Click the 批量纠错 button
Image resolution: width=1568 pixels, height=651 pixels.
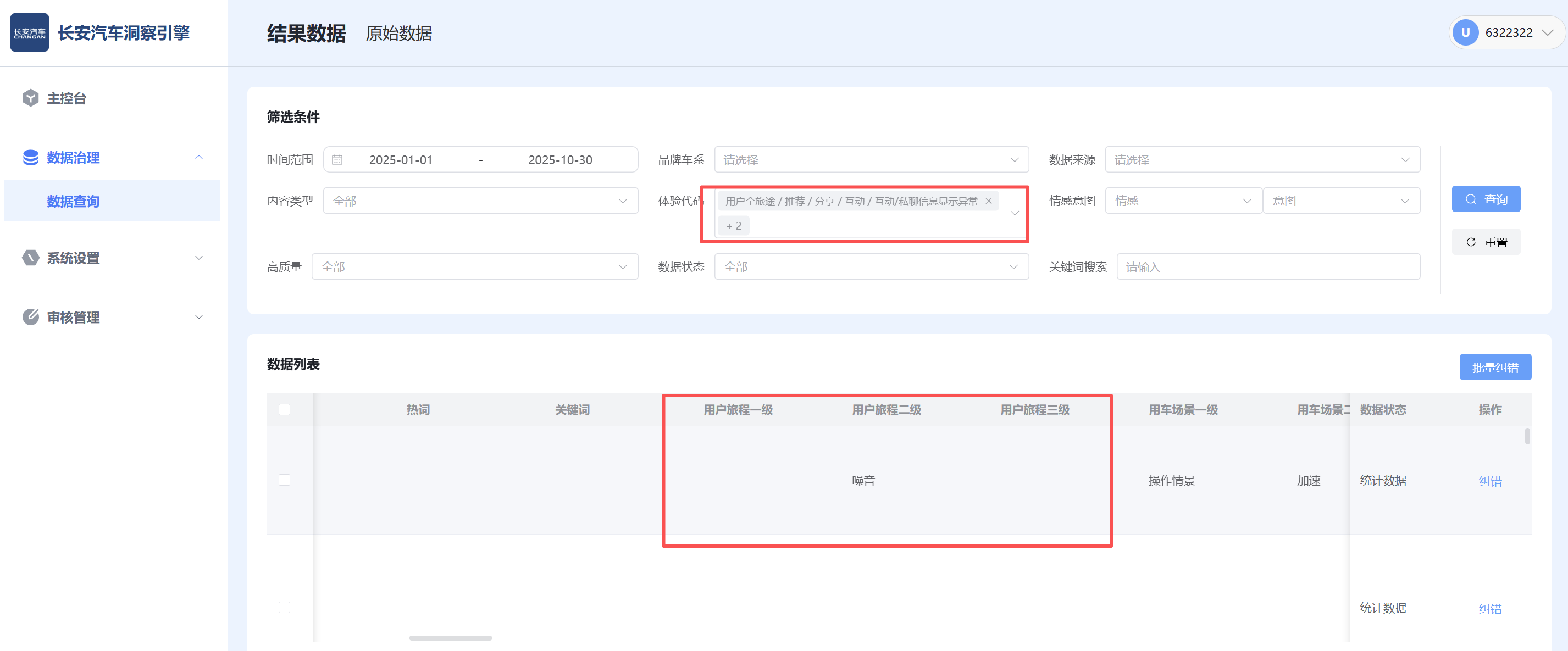click(1494, 368)
